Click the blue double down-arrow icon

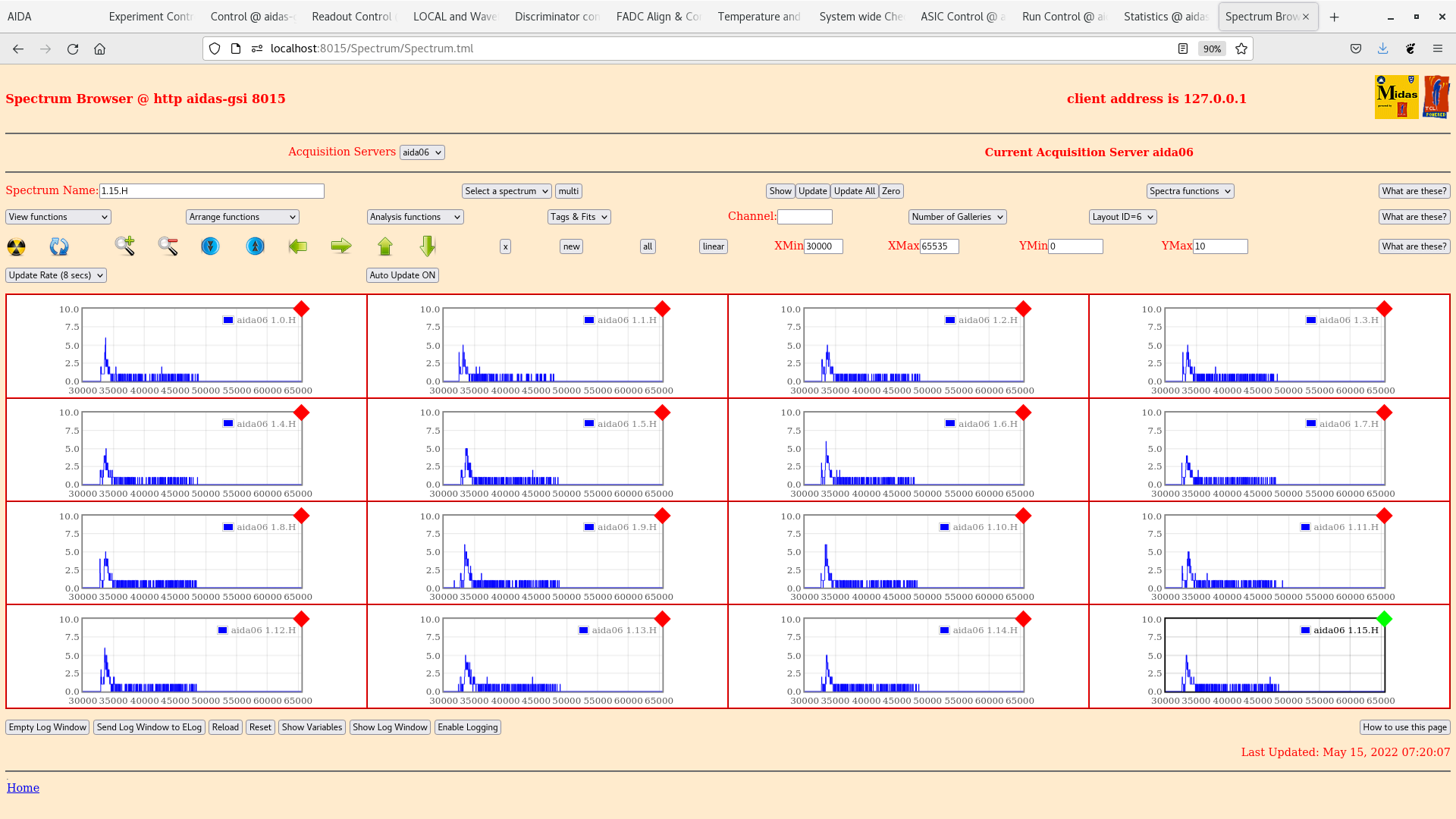click(x=210, y=246)
